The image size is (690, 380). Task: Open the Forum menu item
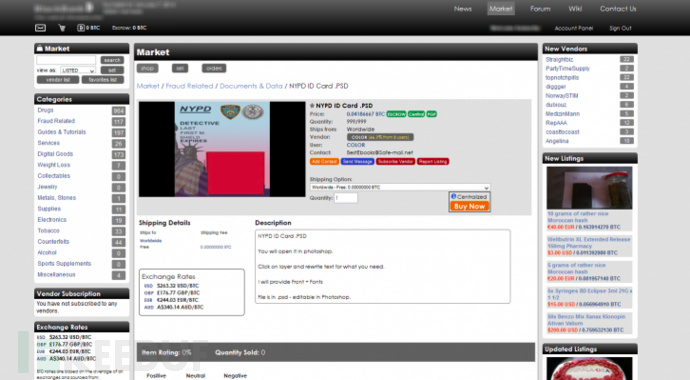tap(540, 9)
